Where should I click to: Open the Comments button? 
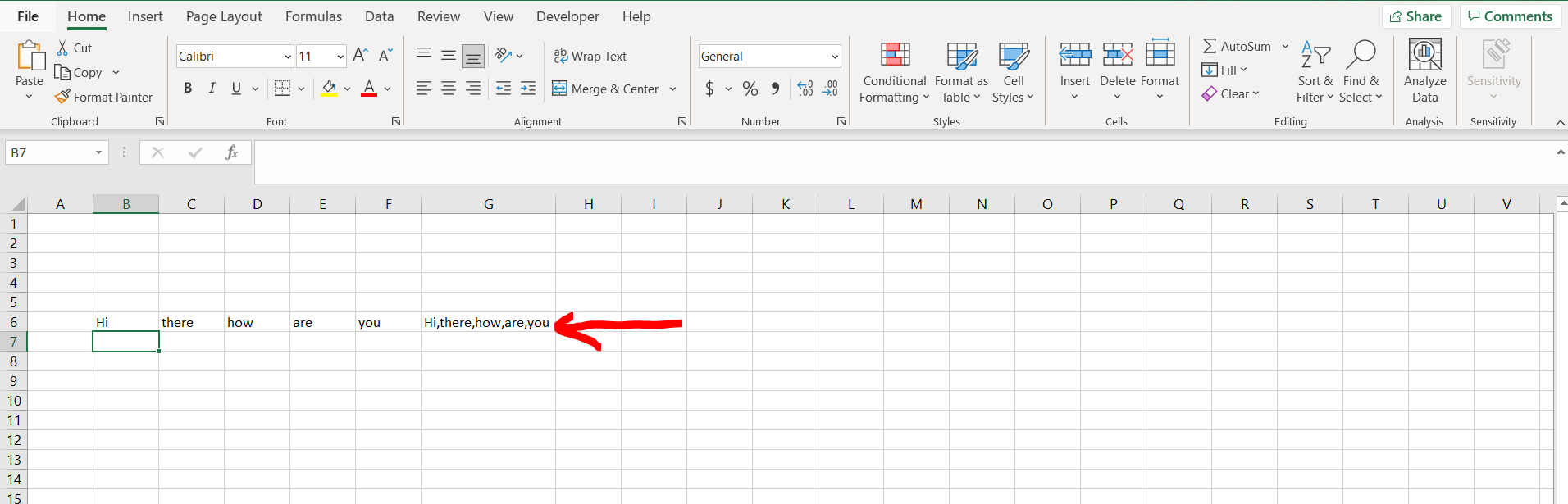pyautogui.click(x=1510, y=16)
